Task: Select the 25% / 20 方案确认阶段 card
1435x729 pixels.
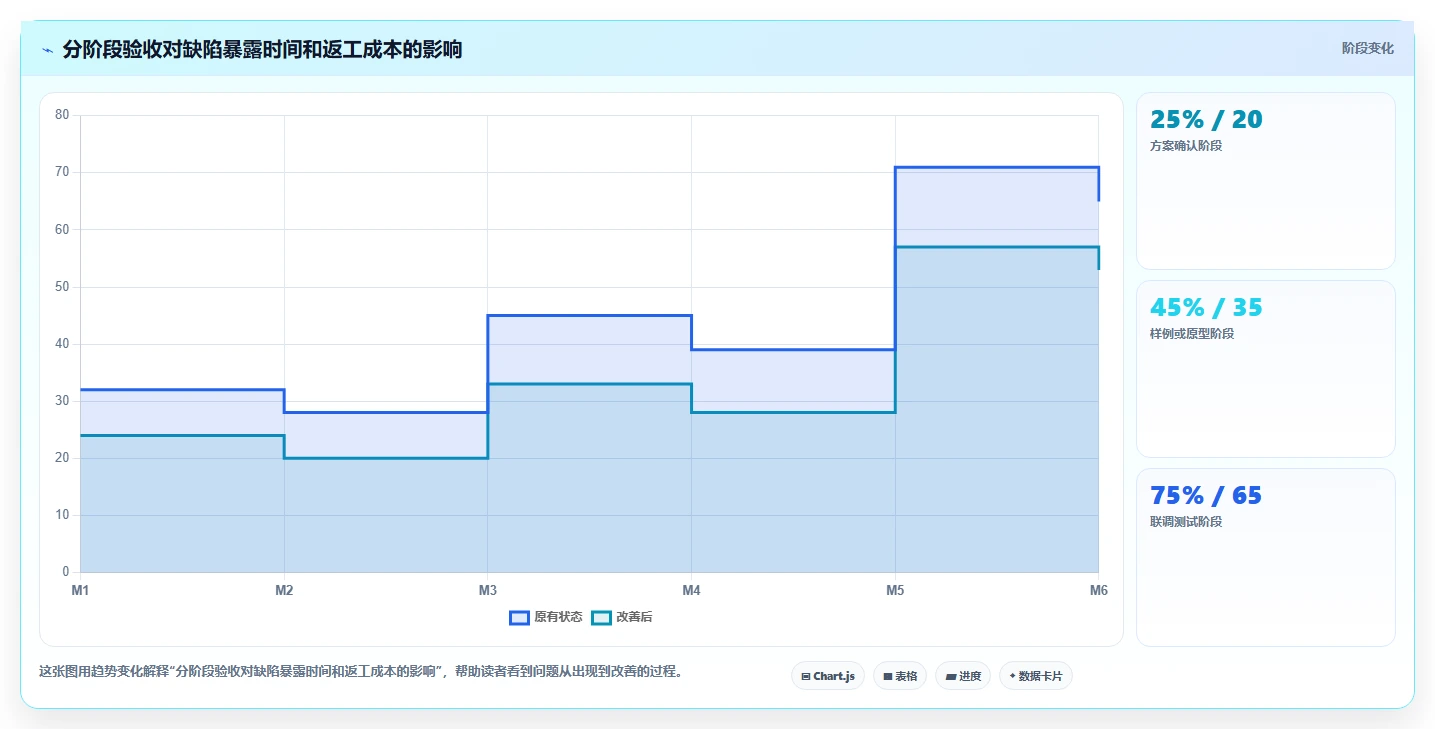Action: click(x=1265, y=181)
